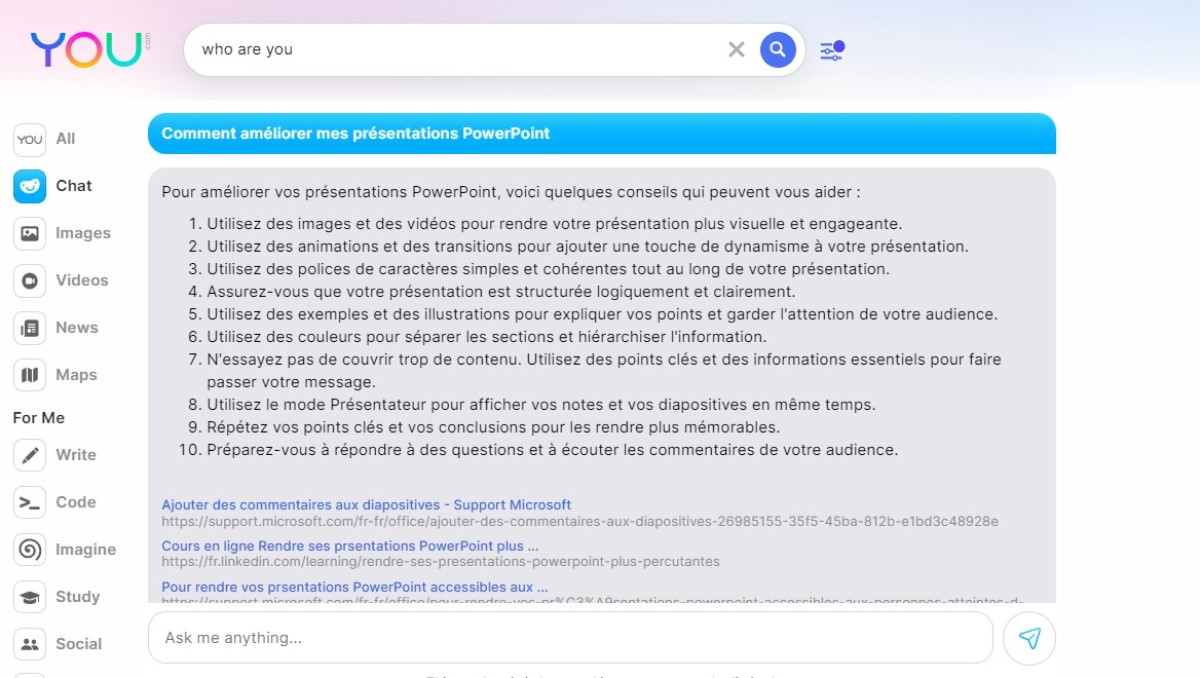Screen dimensions: 1200x678
Task: Switch to the Images tab label
Action: (x=83, y=233)
